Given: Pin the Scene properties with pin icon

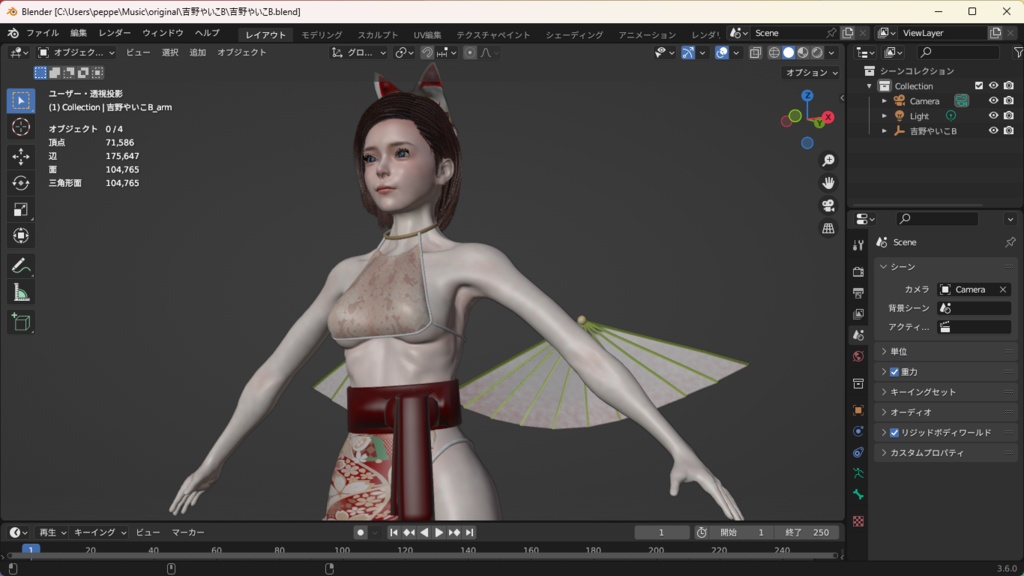Looking at the screenshot, I should pyautogui.click(x=1010, y=242).
